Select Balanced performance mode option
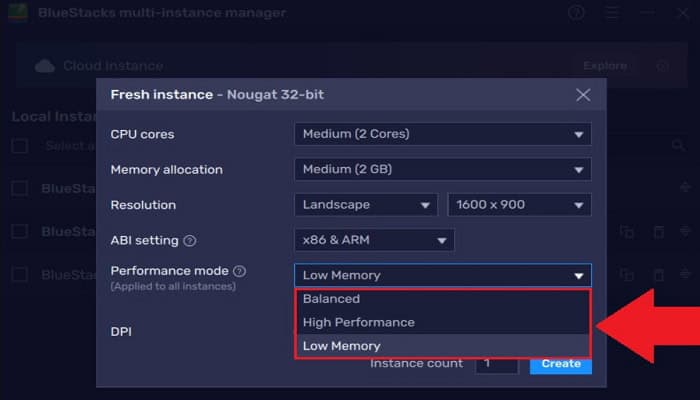This screenshot has height=400, width=700. click(x=443, y=299)
